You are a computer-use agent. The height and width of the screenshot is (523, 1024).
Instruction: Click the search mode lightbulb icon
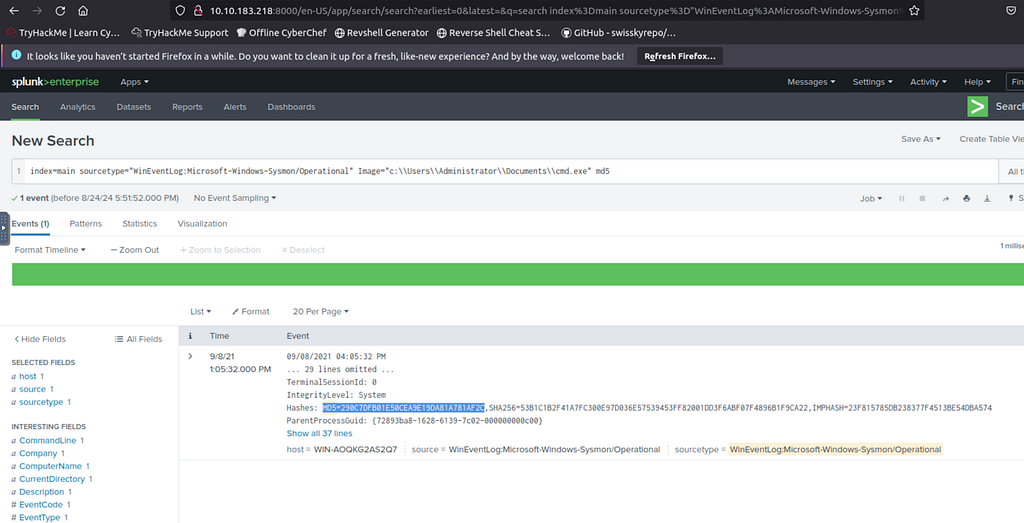pyautogui.click(x=1011, y=198)
